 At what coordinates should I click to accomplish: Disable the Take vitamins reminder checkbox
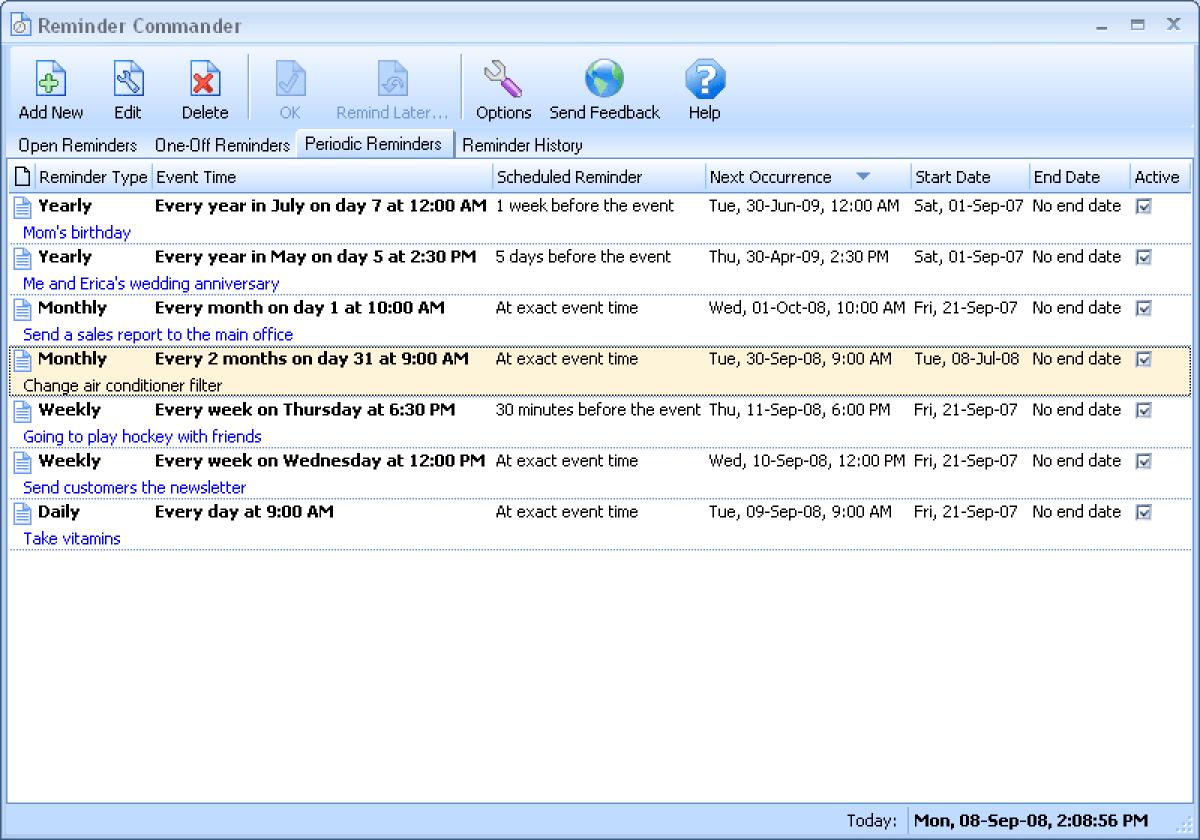point(1143,512)
